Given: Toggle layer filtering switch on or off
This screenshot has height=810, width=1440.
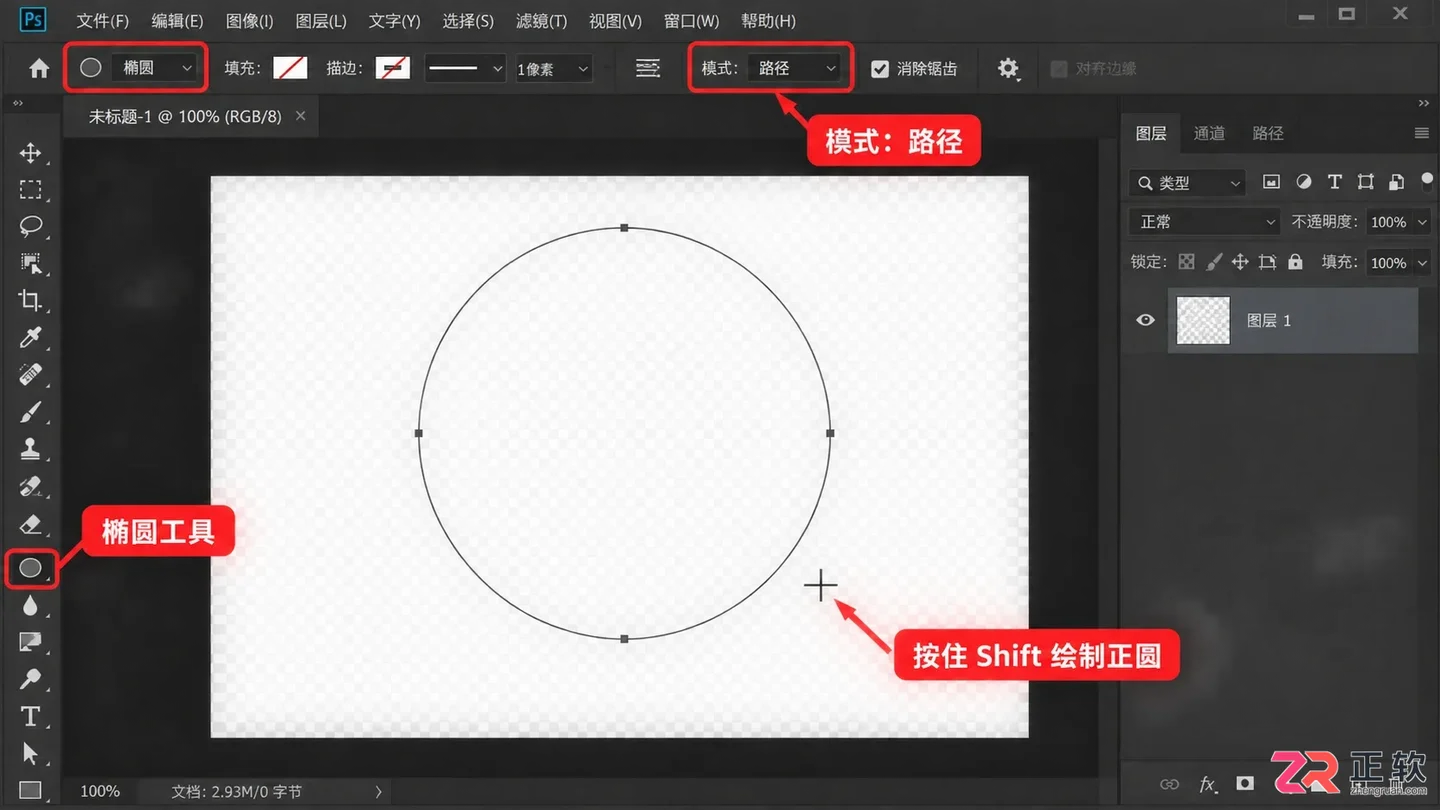Looking at the screenshot, I should [x=1426, y=180].
